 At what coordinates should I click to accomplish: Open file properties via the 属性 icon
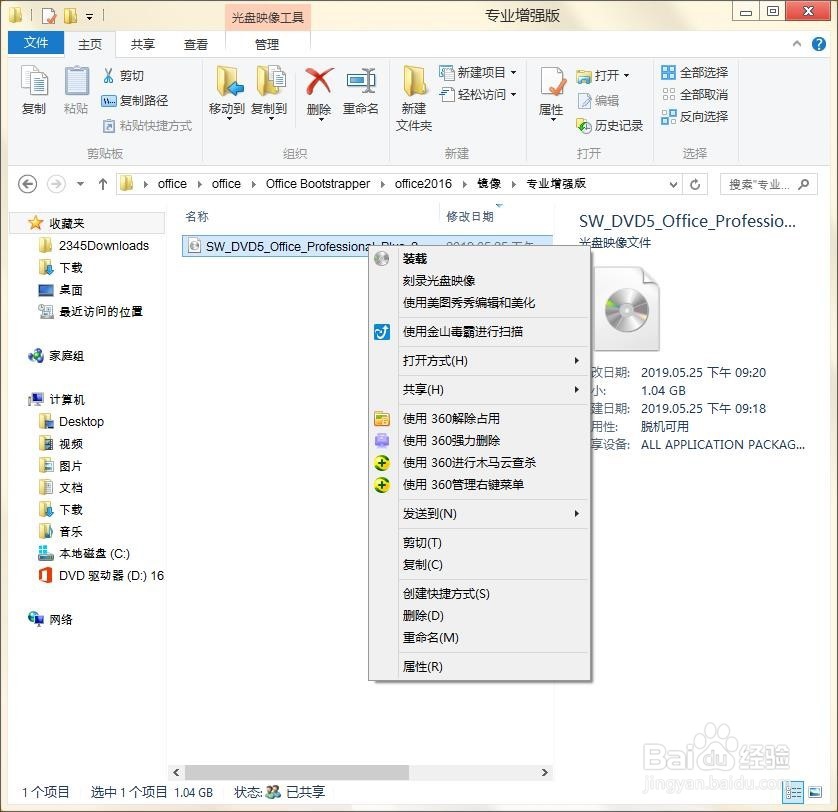click(551, 90)
